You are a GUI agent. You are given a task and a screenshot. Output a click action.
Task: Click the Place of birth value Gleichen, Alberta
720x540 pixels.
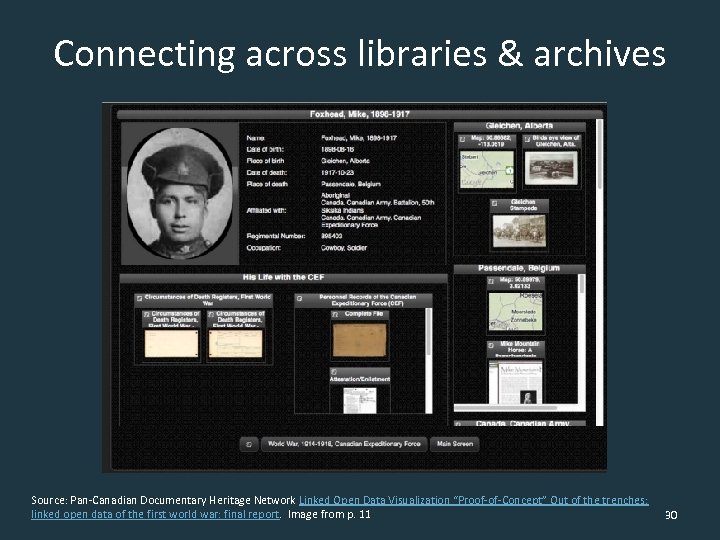[345, 161]
